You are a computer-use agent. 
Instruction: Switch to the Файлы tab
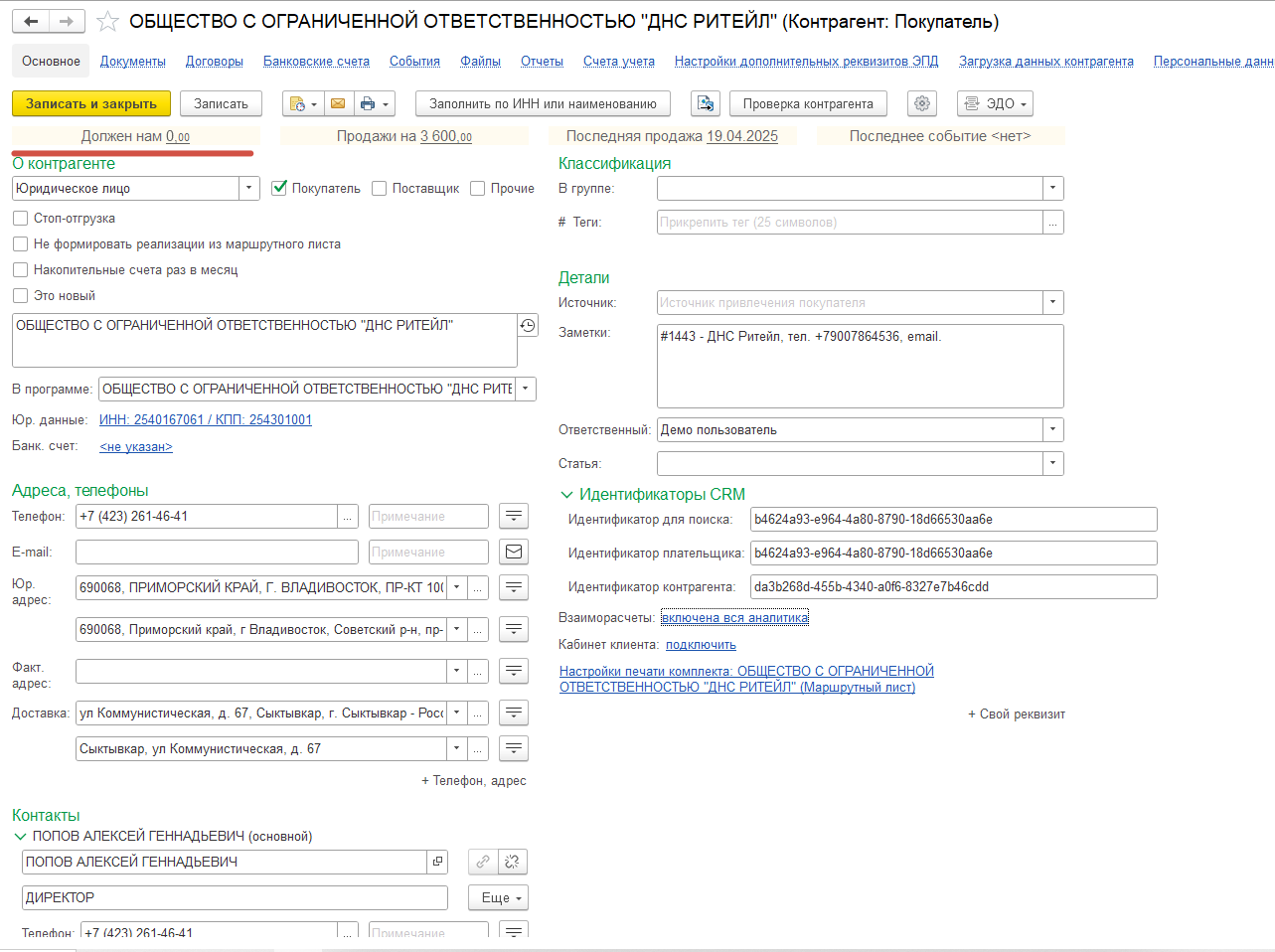click(x=480, y=61)
